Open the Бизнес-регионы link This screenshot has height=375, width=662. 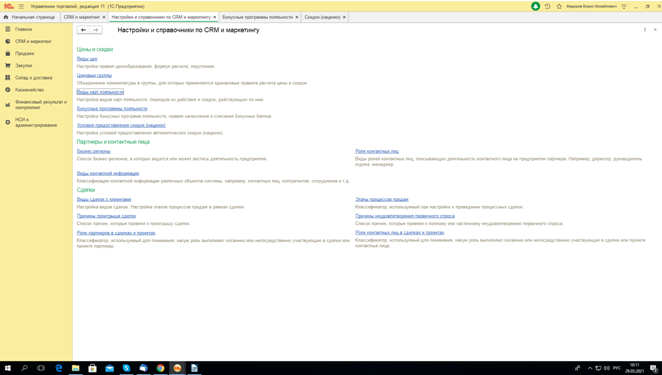coord(93,151)
